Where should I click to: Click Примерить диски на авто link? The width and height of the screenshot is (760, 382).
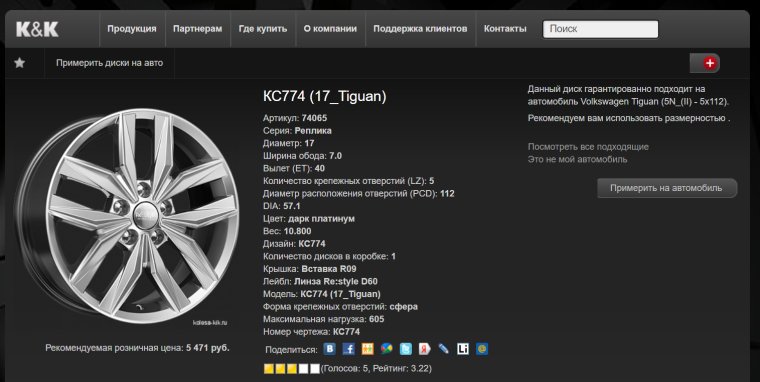click(x=110, y=63)
